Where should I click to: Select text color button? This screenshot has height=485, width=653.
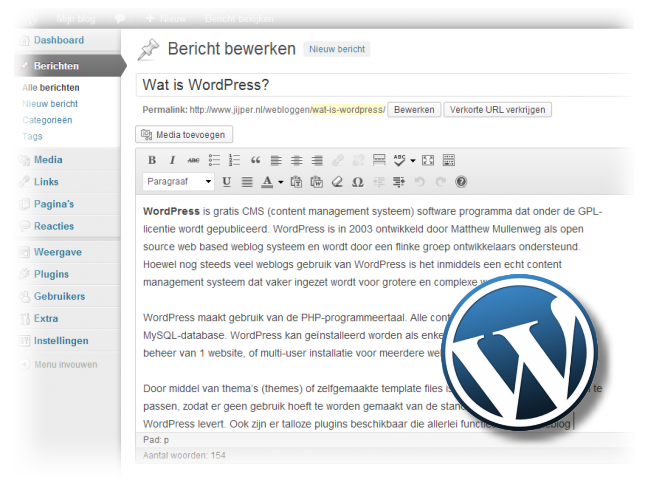tap(267, 182)
